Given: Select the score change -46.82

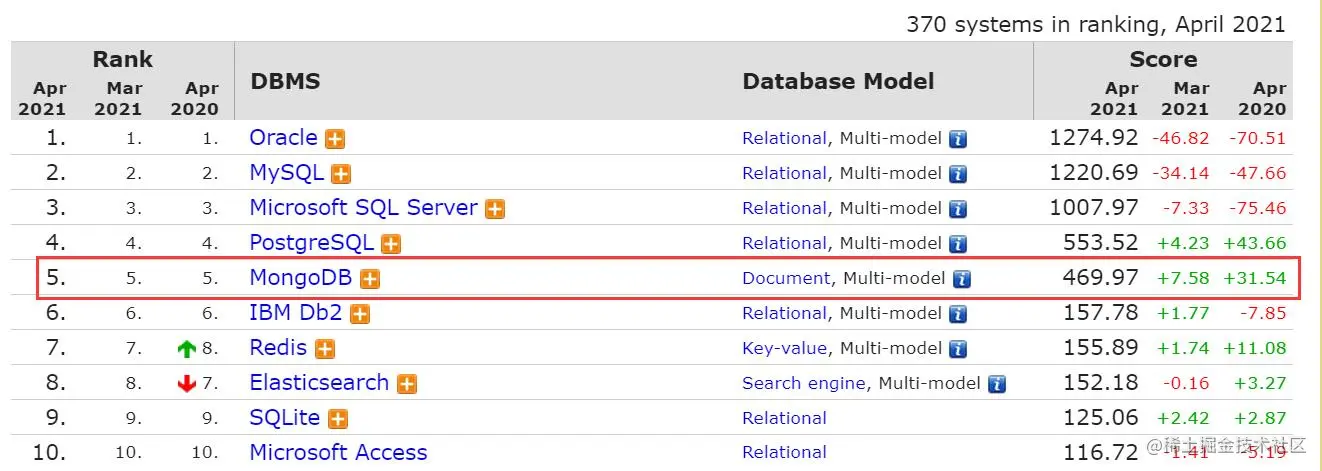Looking at the screenshot, I should [x=1181, y=139].
